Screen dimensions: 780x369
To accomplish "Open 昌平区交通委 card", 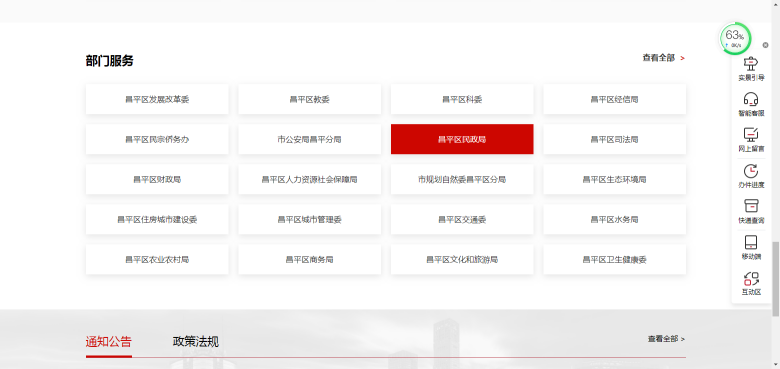I will click(x=462, y=219).
